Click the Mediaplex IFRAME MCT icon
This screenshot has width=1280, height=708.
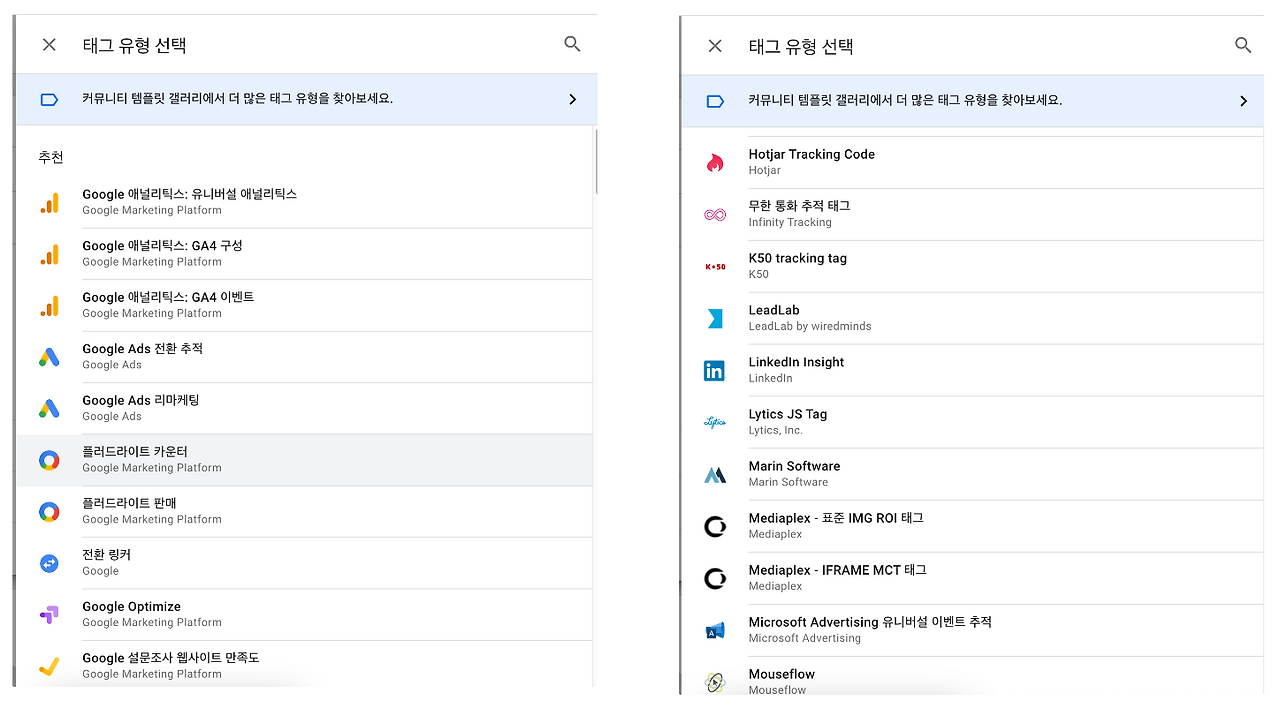click(715, 578)
